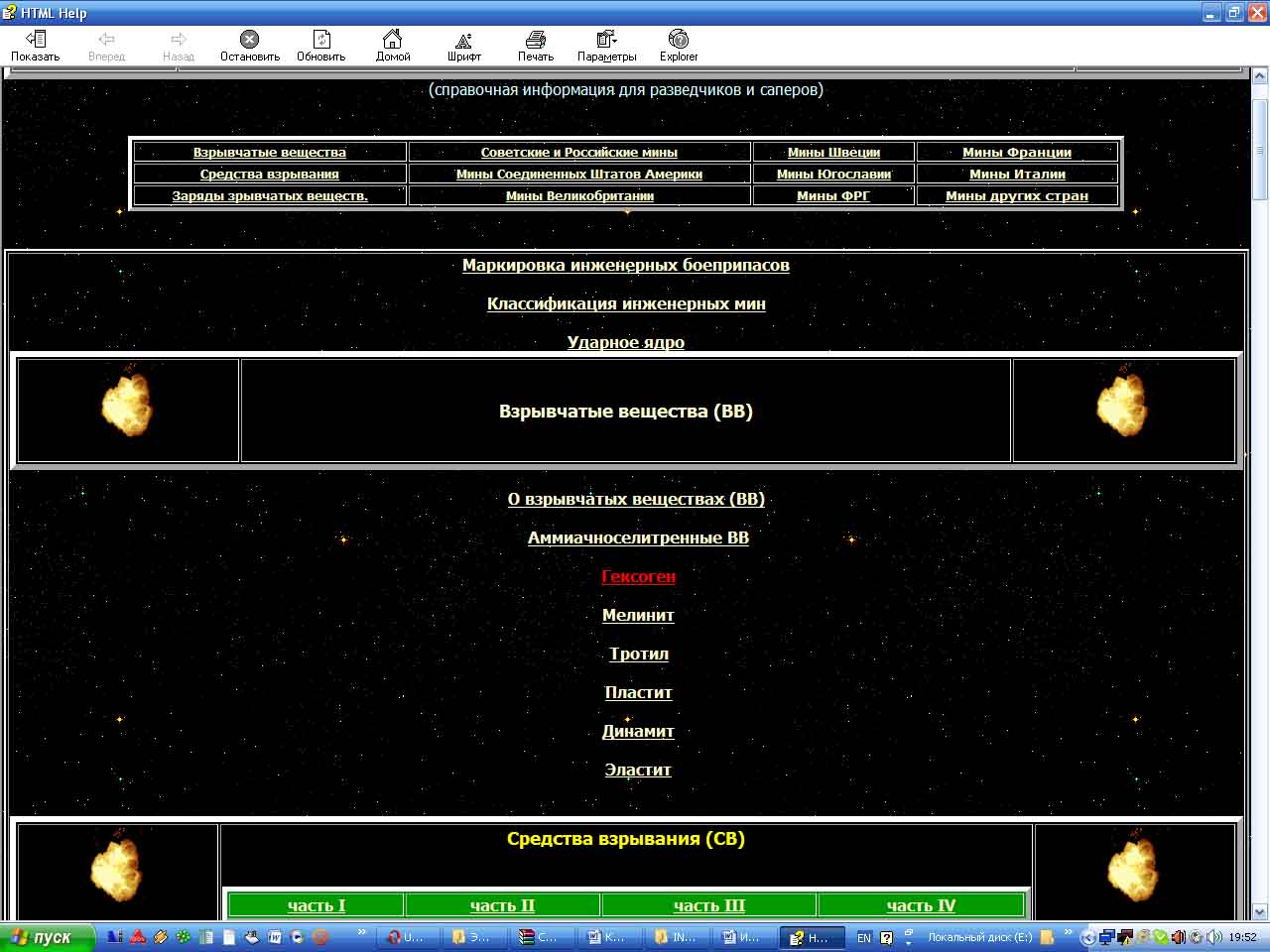
Task: Click the red Гексоген link
Action: pos(638,576)
